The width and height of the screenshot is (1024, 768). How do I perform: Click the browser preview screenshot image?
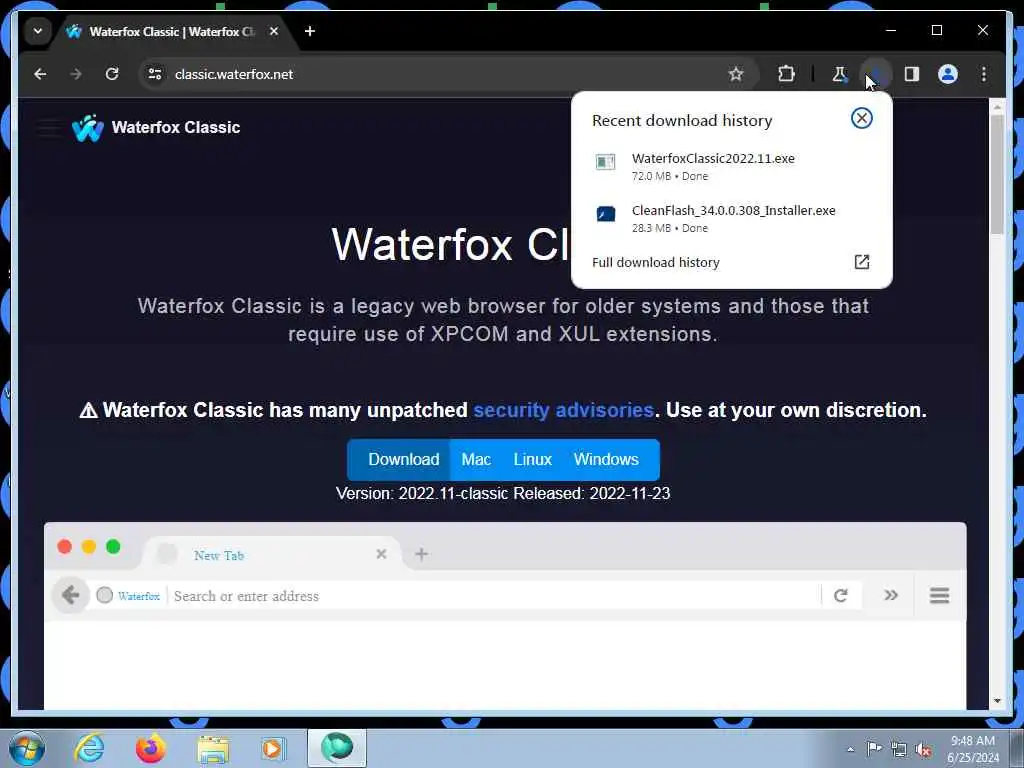click(x=505, y=615)
